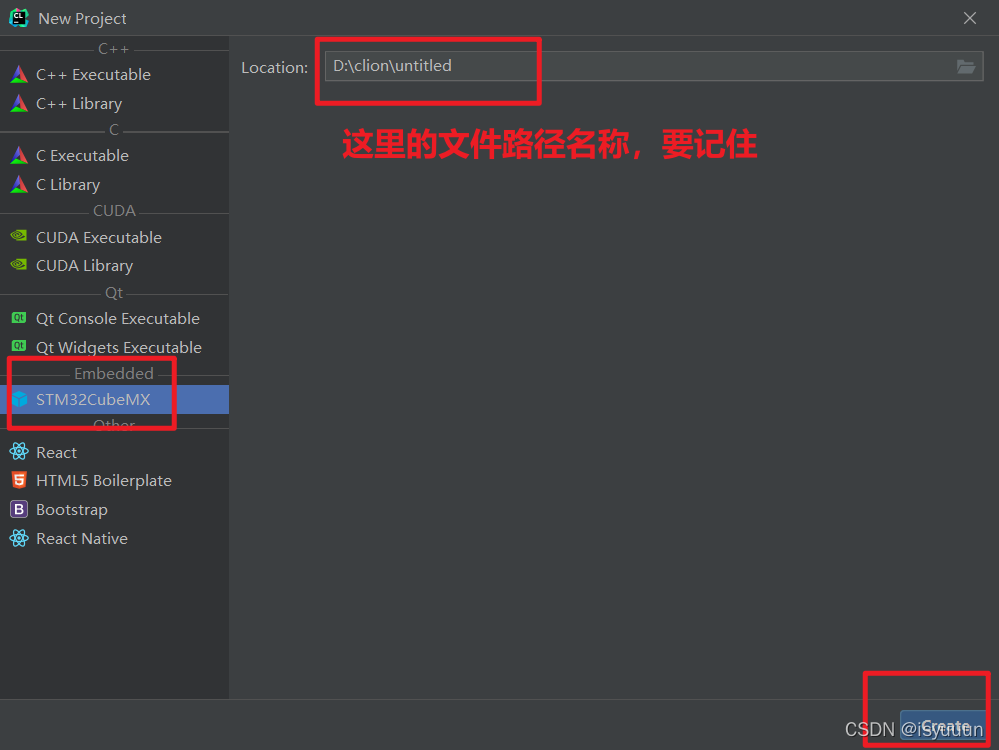The height and width of the screenshot is (750, 999).
Task: Choose the React project template
Action: (115, 452)
